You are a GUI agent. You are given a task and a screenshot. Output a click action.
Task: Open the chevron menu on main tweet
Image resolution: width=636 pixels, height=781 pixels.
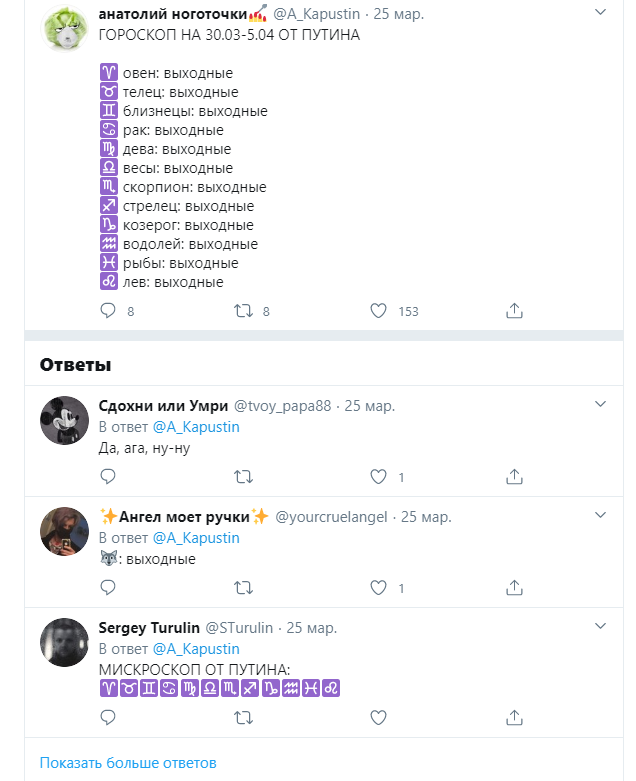(601, 12)
